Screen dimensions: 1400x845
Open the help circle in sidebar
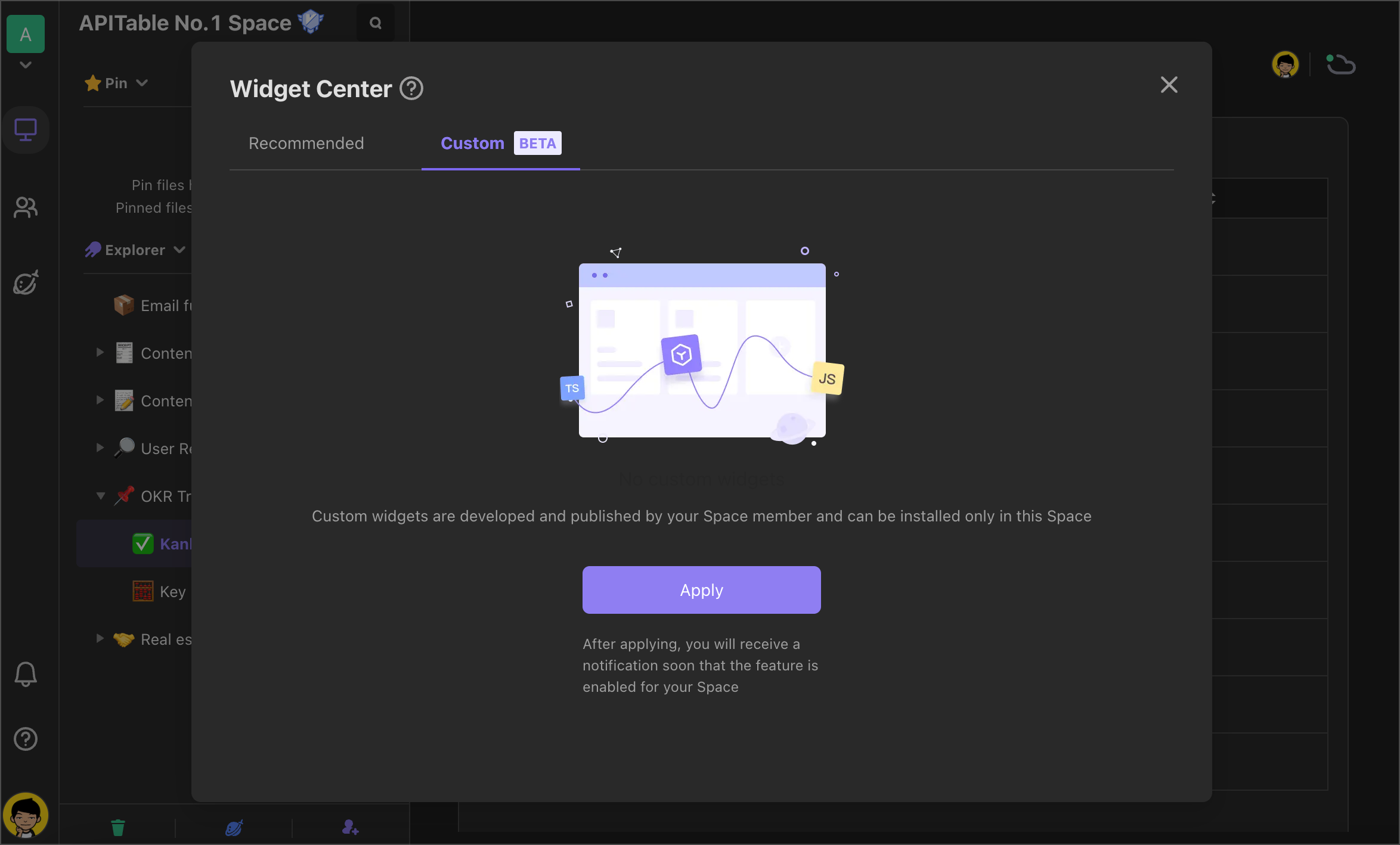pyautogui.click(x=26, y=739)
